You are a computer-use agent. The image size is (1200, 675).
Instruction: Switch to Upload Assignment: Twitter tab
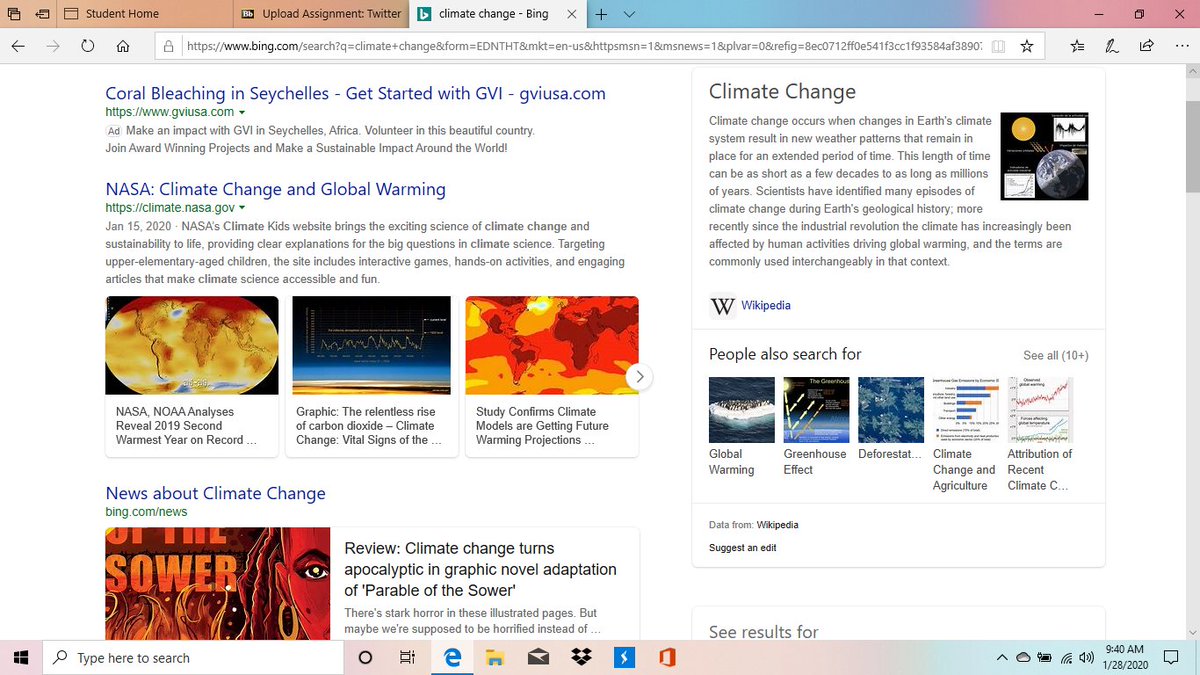tap(321, 14)
